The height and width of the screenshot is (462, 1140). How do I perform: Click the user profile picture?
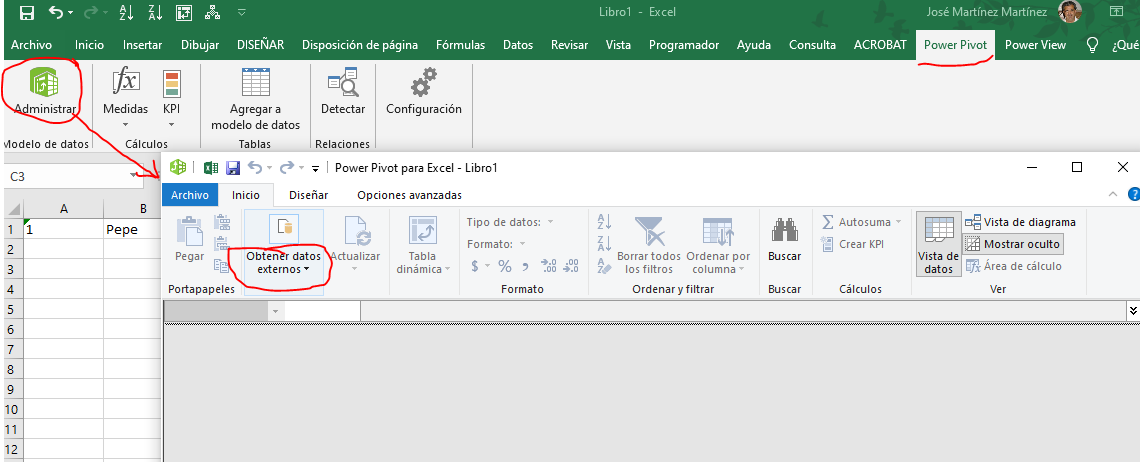(1070, 12)
